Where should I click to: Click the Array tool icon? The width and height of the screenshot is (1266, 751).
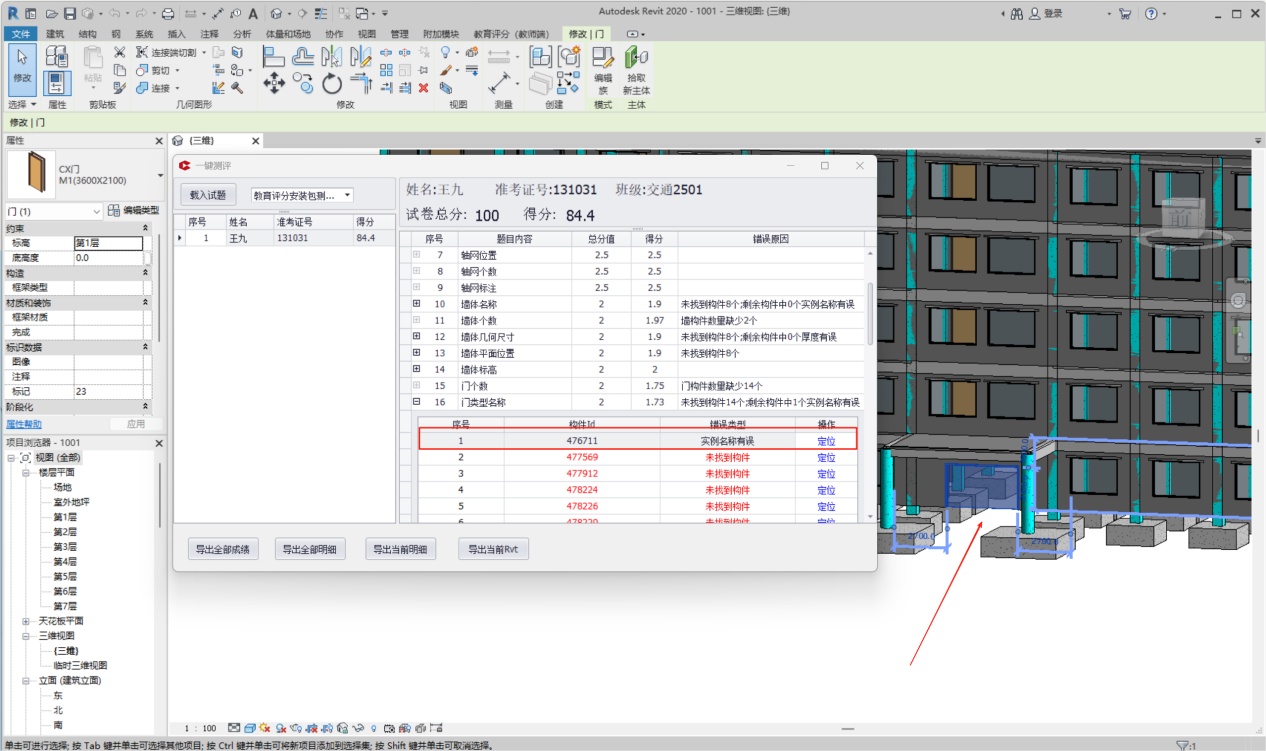coord(386,70)
